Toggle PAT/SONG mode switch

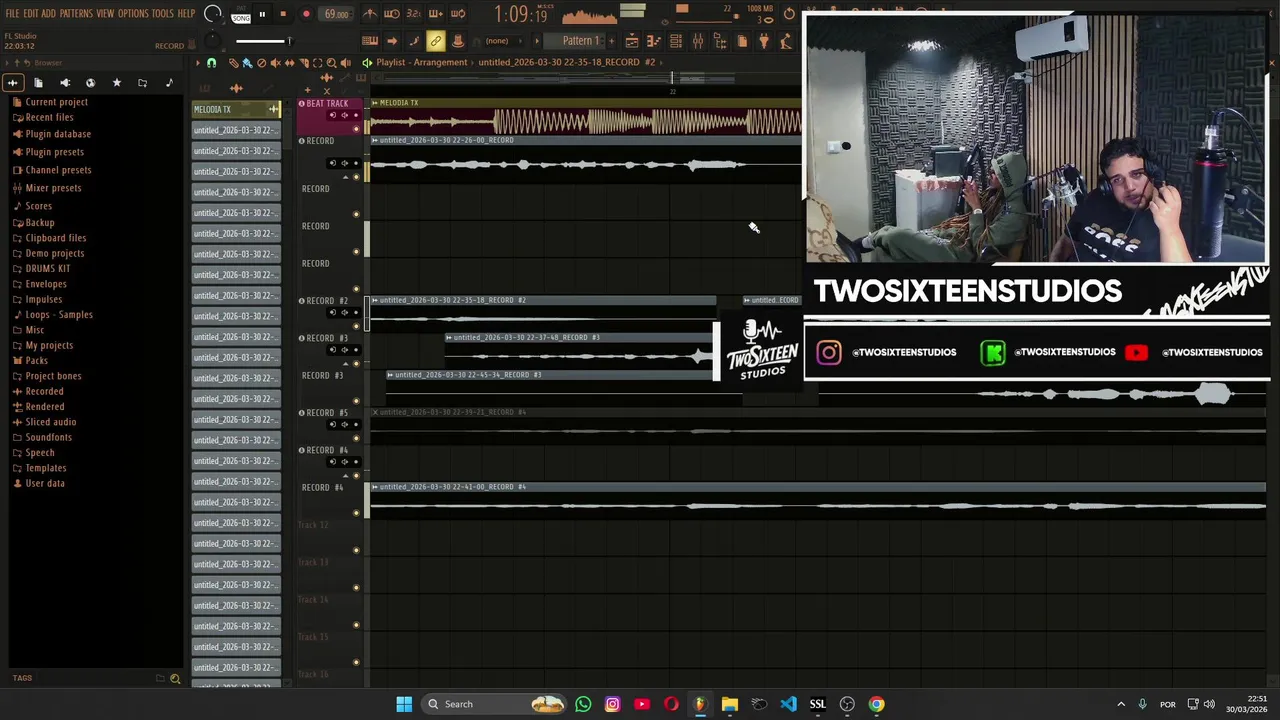(x=241, y=14)
